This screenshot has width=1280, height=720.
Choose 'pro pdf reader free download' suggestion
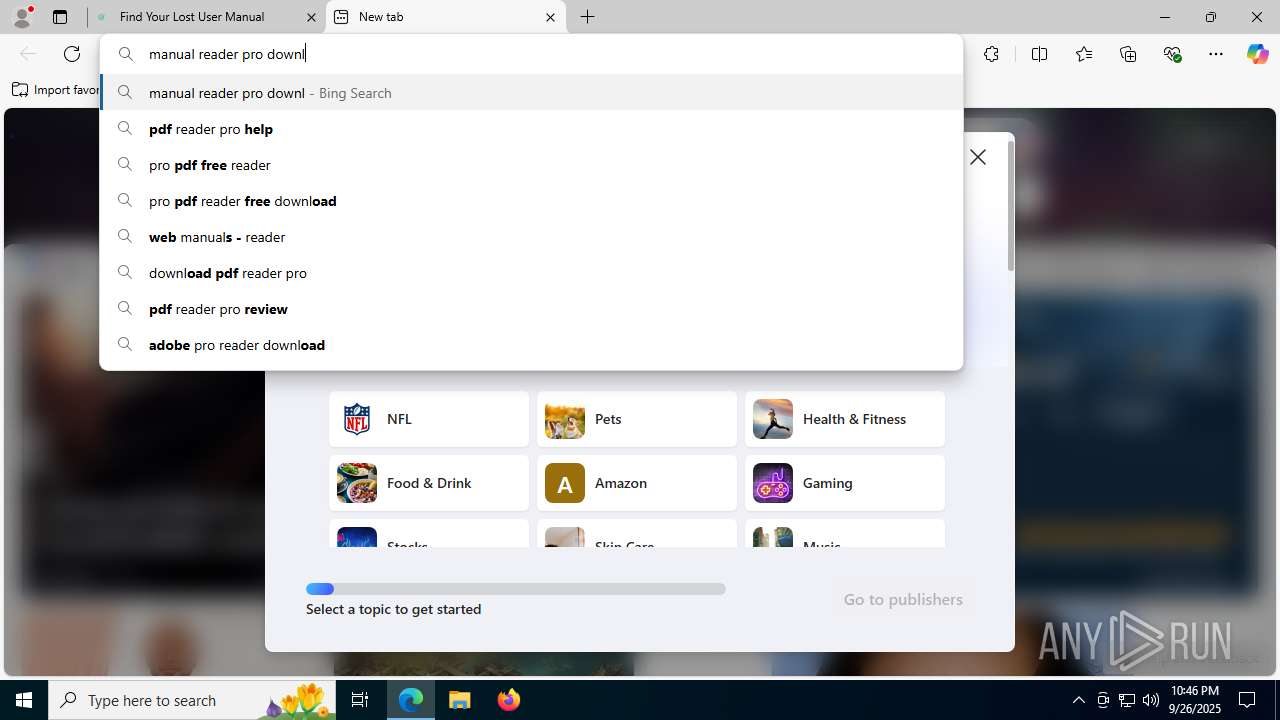pyautogui.click(x=531, y=201)
